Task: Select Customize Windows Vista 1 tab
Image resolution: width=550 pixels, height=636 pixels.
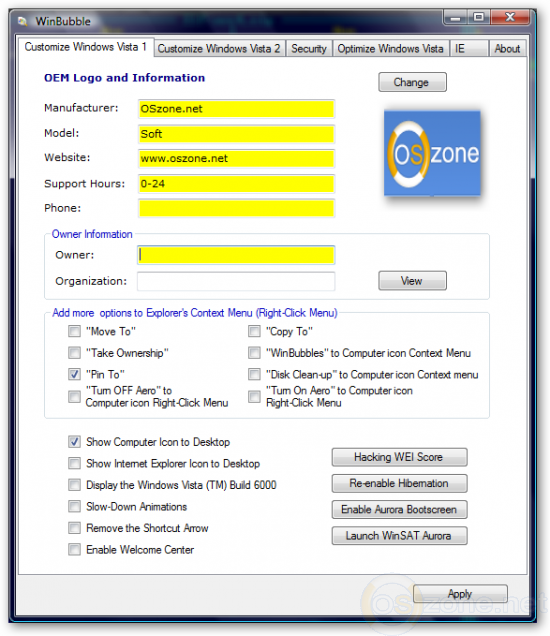Action: (85, 47)
